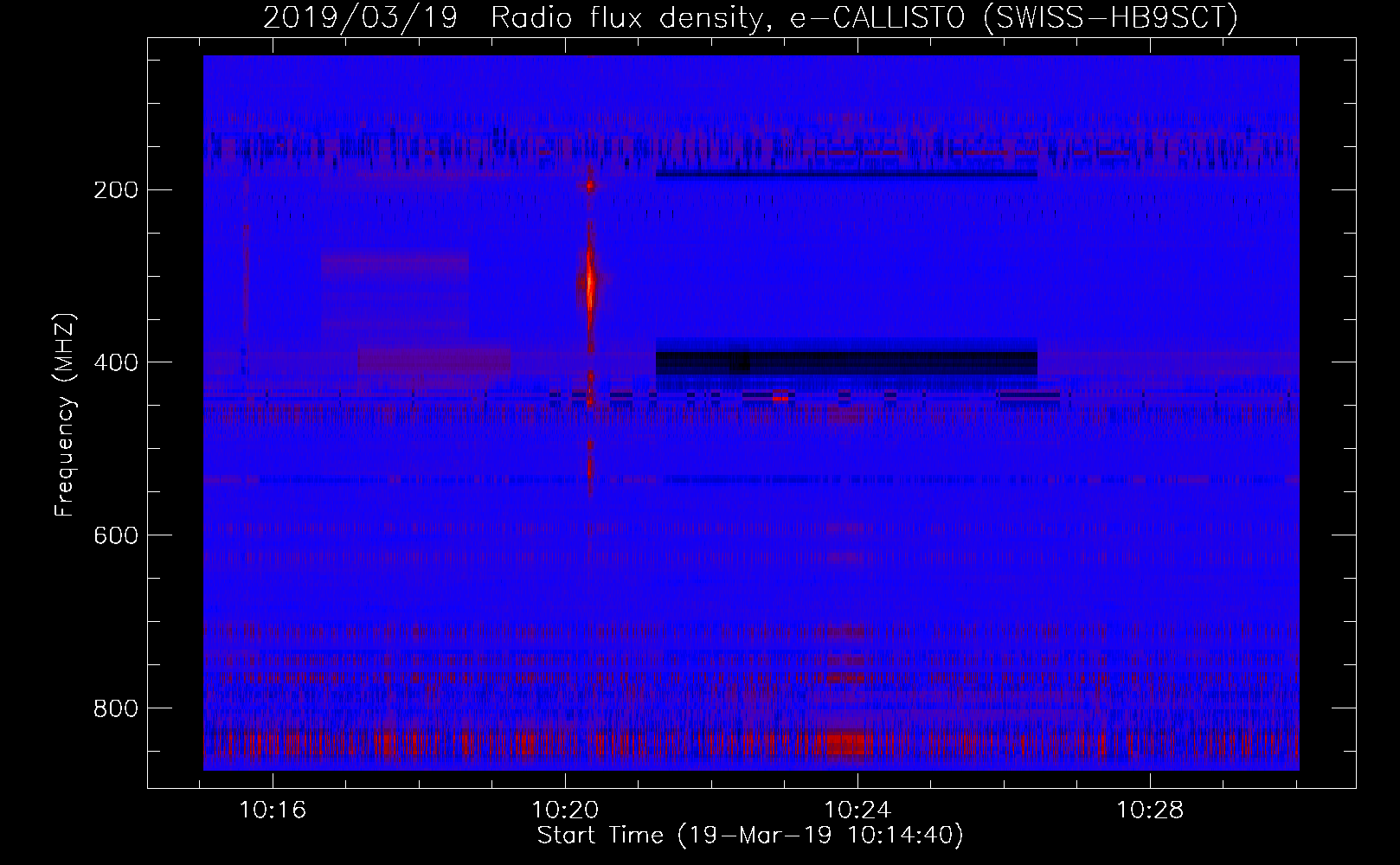This screenshot has height=865, width=1400.
Task: Click the 600 frequency tick label
Action: [115, 535]
